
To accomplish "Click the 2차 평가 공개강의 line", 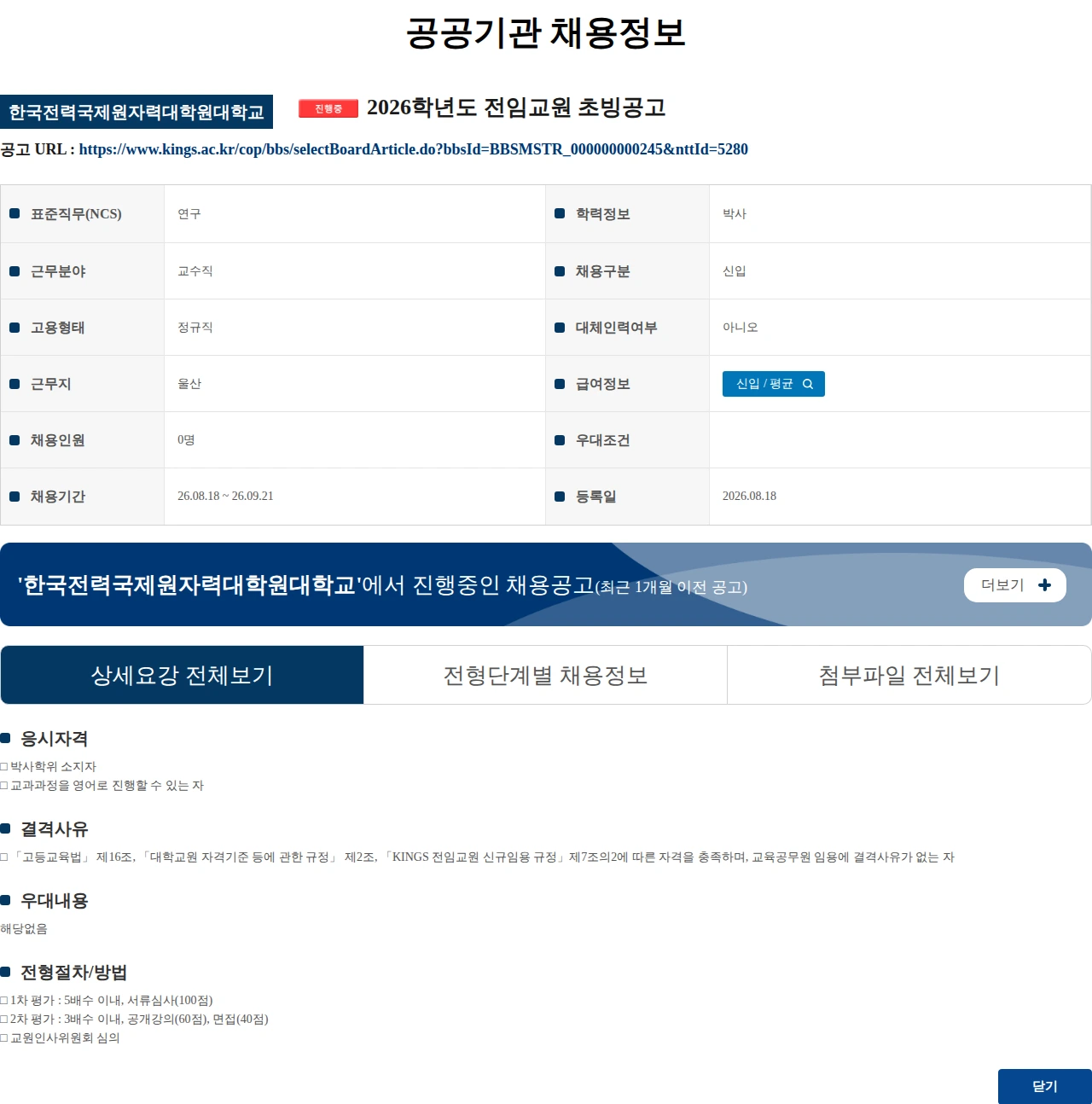I will (x=134, y=1020).
